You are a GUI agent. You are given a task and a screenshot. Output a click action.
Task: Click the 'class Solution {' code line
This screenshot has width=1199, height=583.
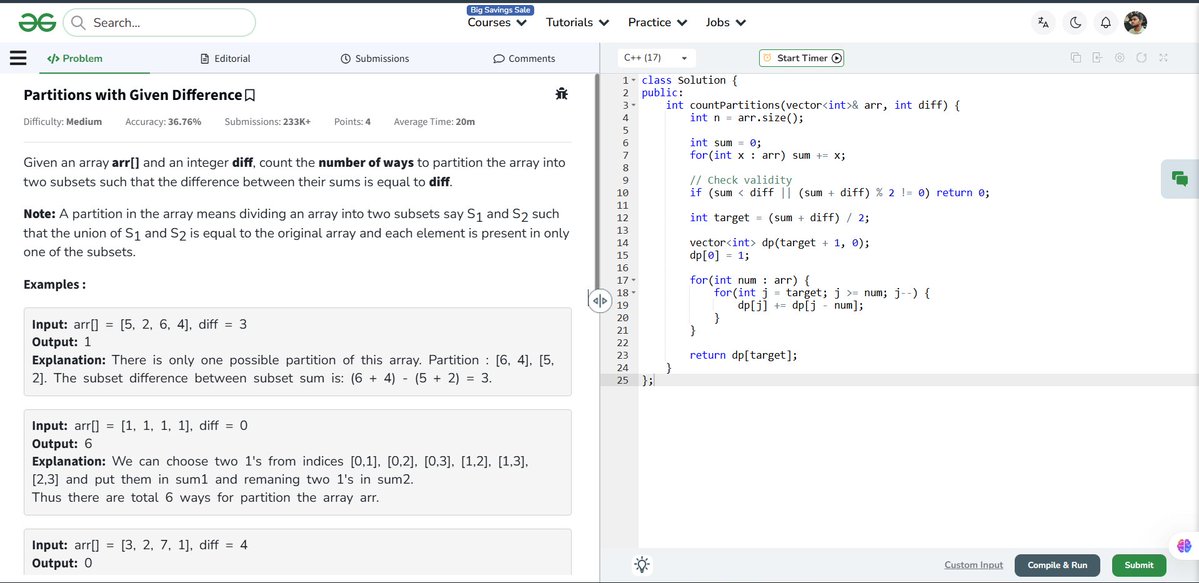pyautogui.click(x=689, y=80)
